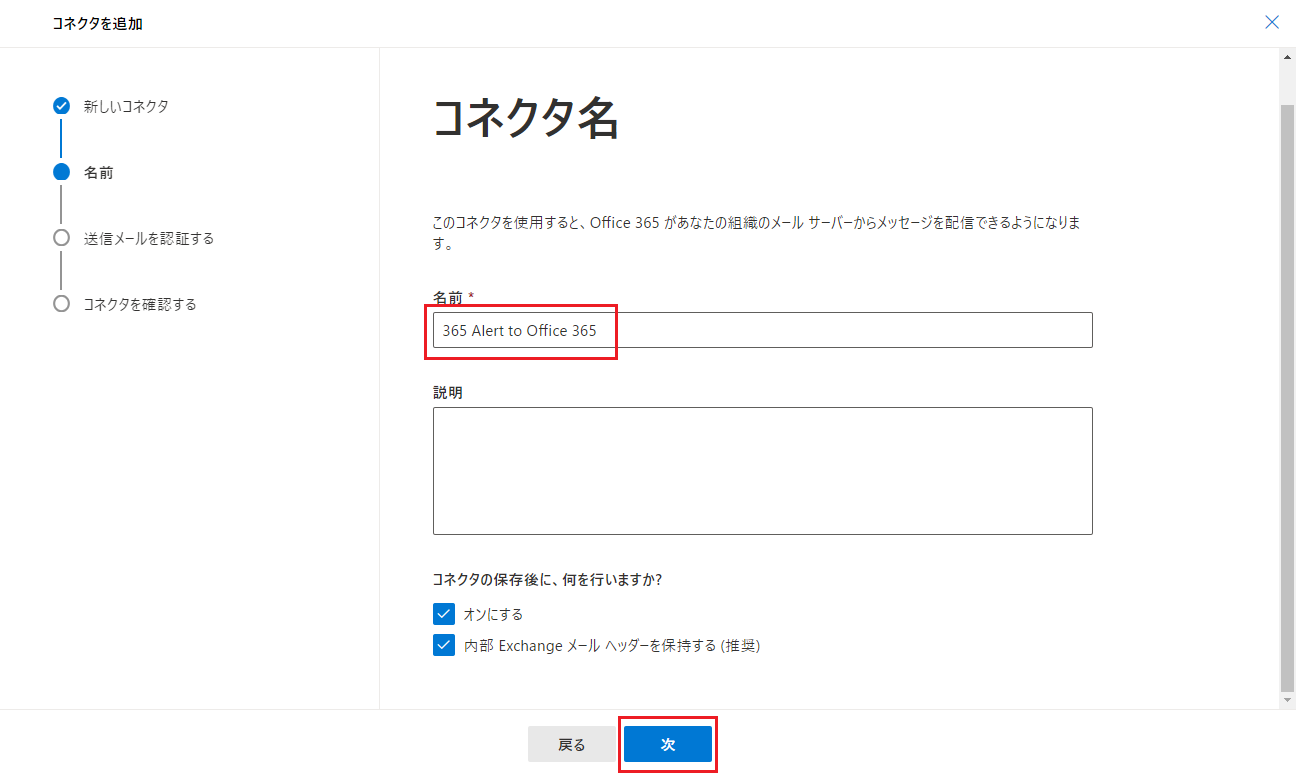
Task: Click the empty circle marker for コネクタを確認する
Action: point(61,304)
